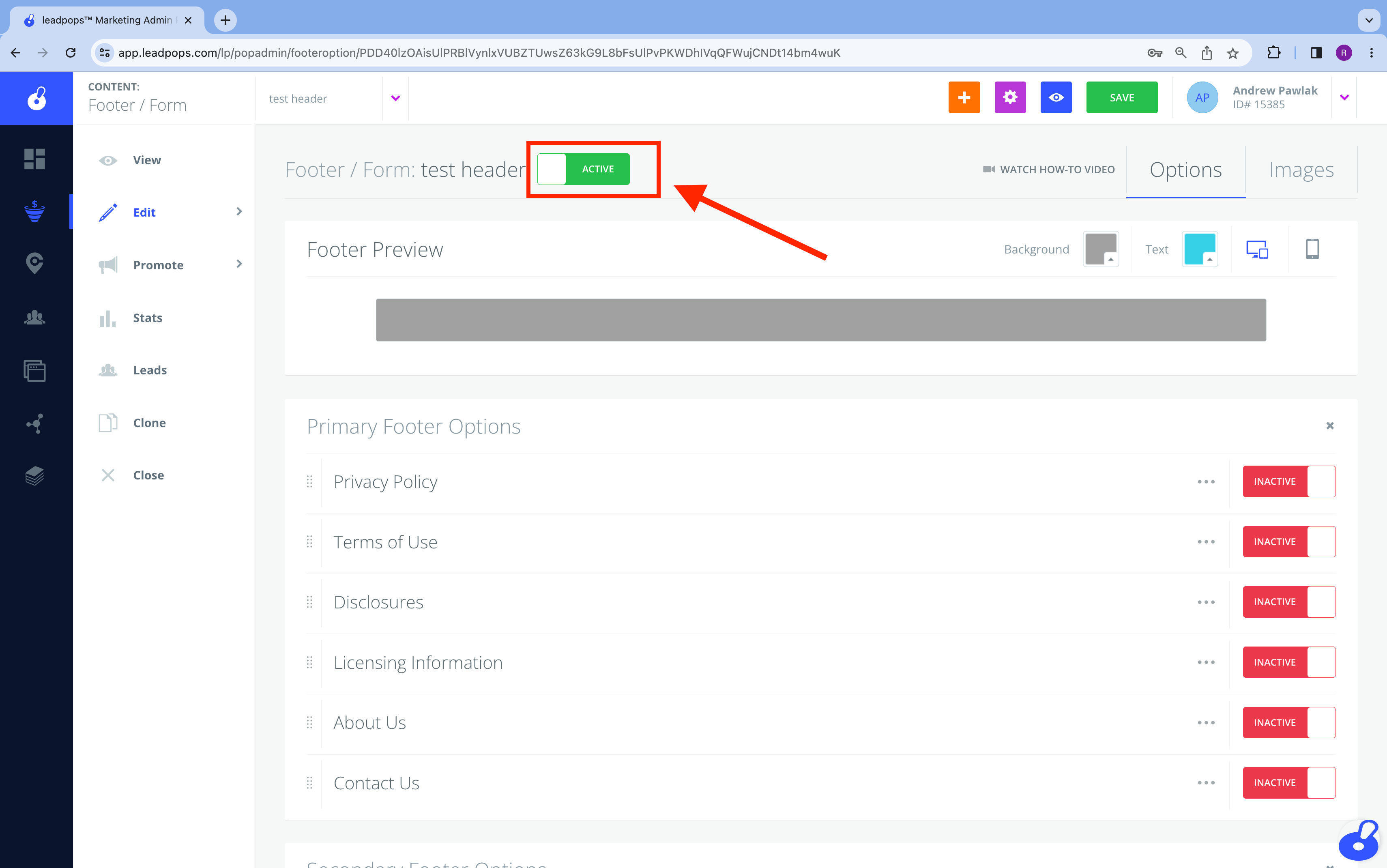Open the people group icon in the dark sidebar
1387x868 pixels.
tap(34, 317)
